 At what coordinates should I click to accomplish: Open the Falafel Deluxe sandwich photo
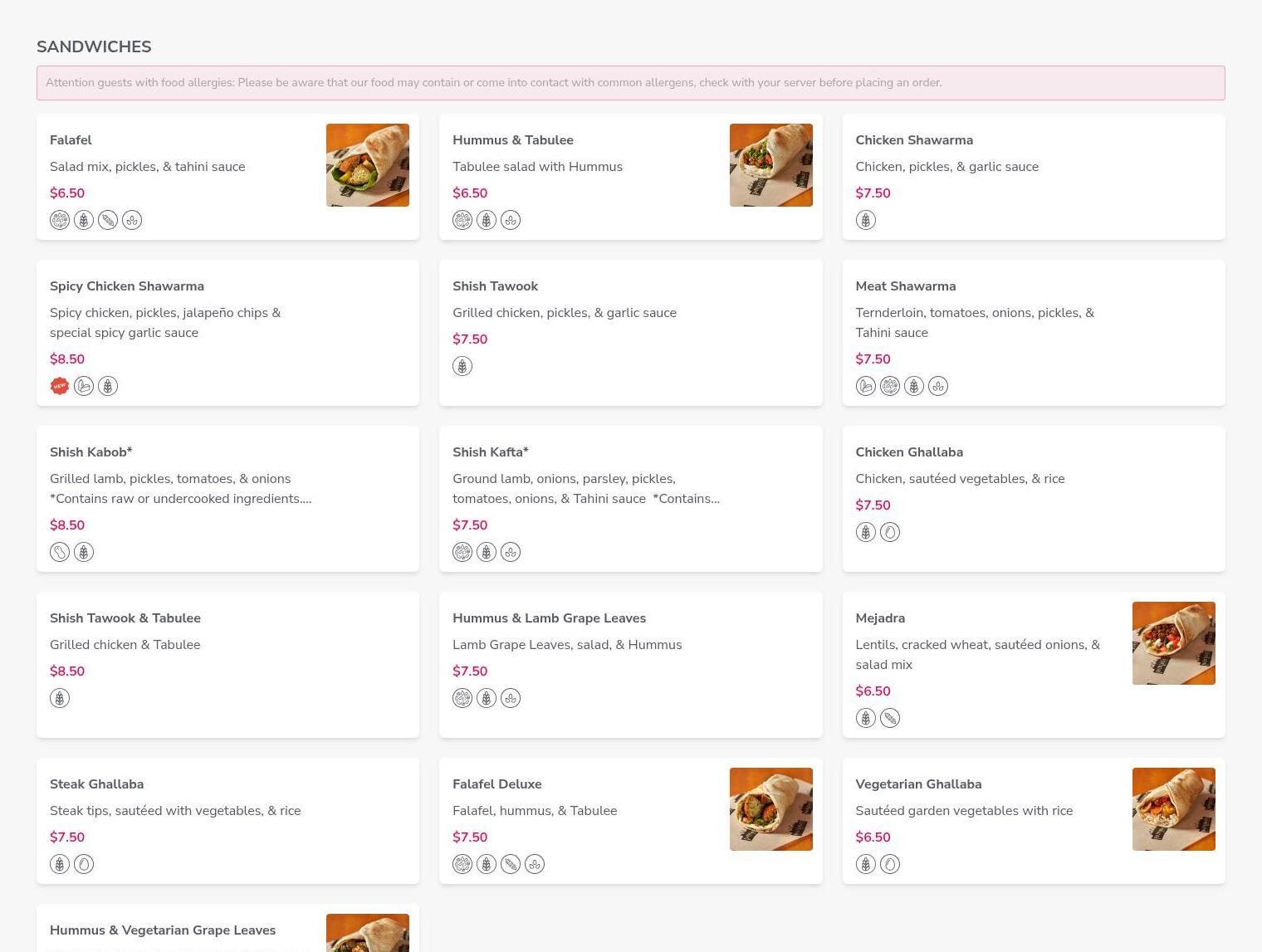pyautogui.click(x=770, y=809)
